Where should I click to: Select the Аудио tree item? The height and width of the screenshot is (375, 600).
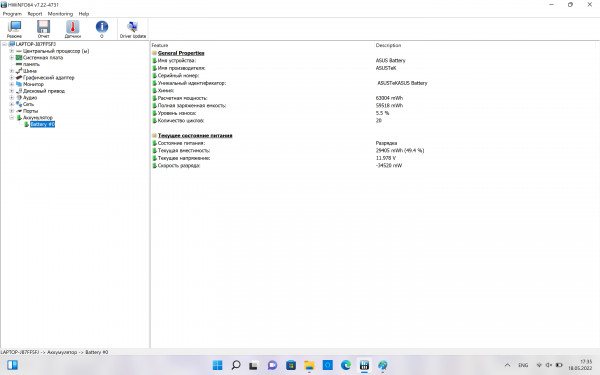(x=30, y=98)
